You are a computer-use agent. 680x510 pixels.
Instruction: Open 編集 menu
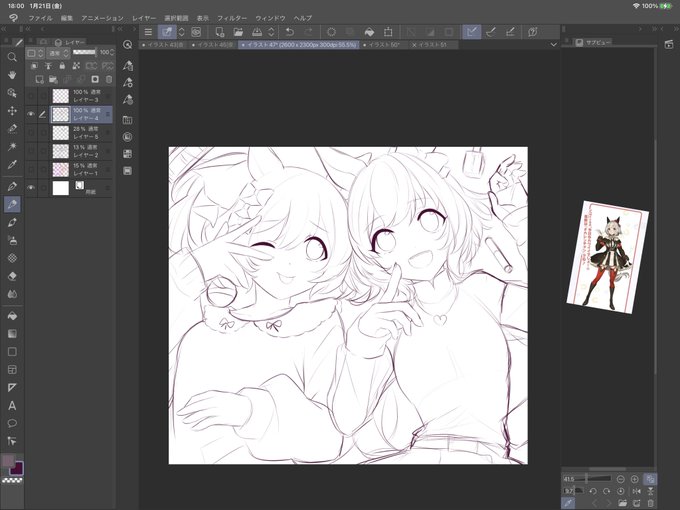(67, 18)
